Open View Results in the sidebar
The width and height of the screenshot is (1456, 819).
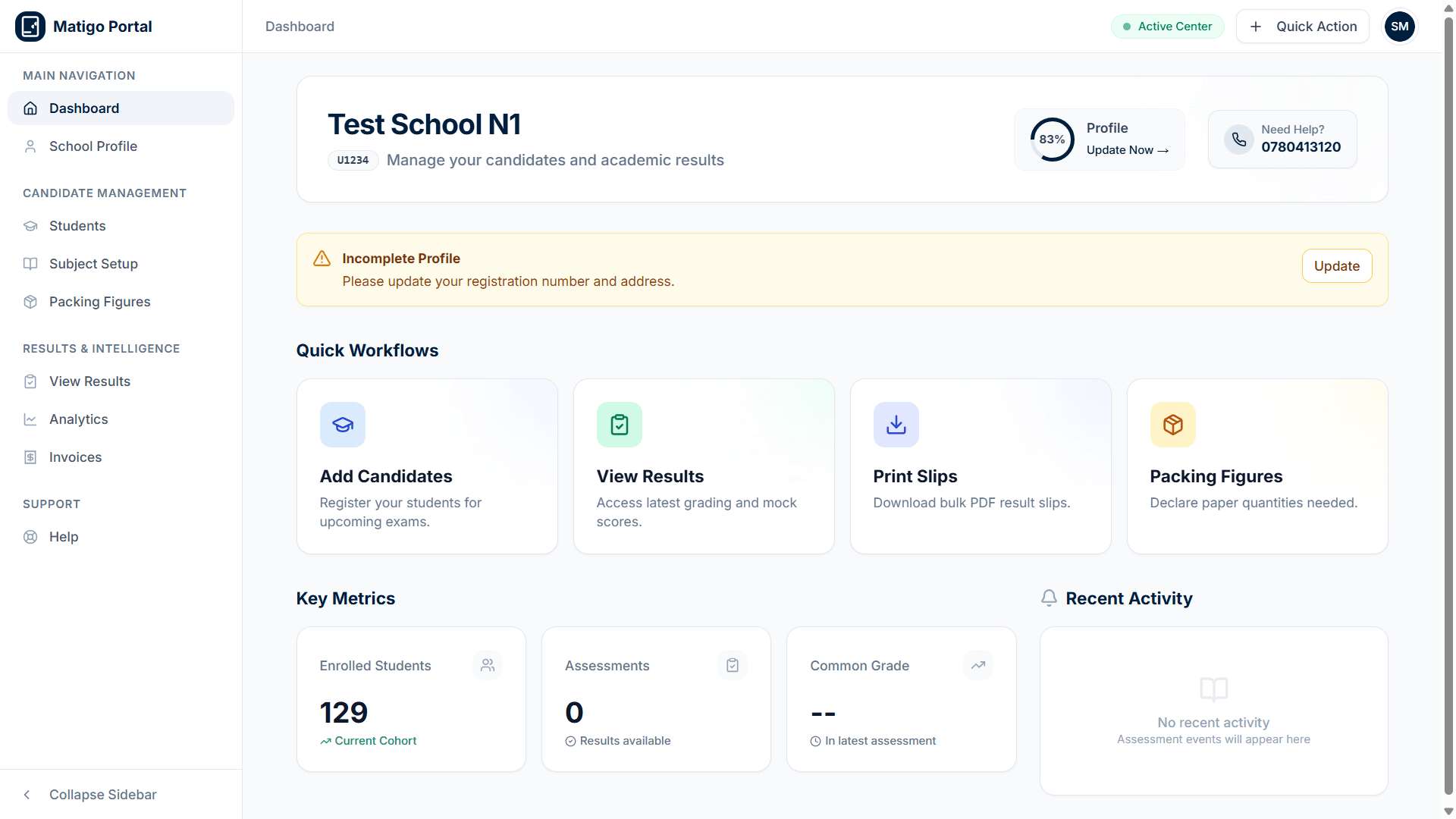point(121,381)
